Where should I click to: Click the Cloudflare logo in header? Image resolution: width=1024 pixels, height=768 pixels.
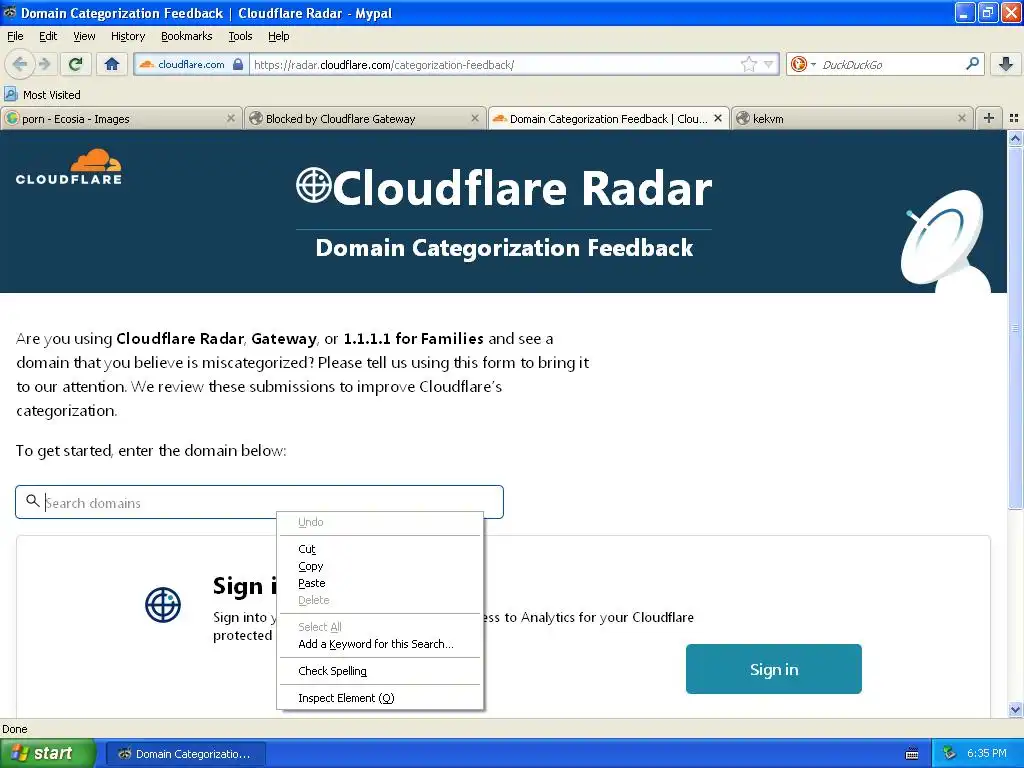69,167
